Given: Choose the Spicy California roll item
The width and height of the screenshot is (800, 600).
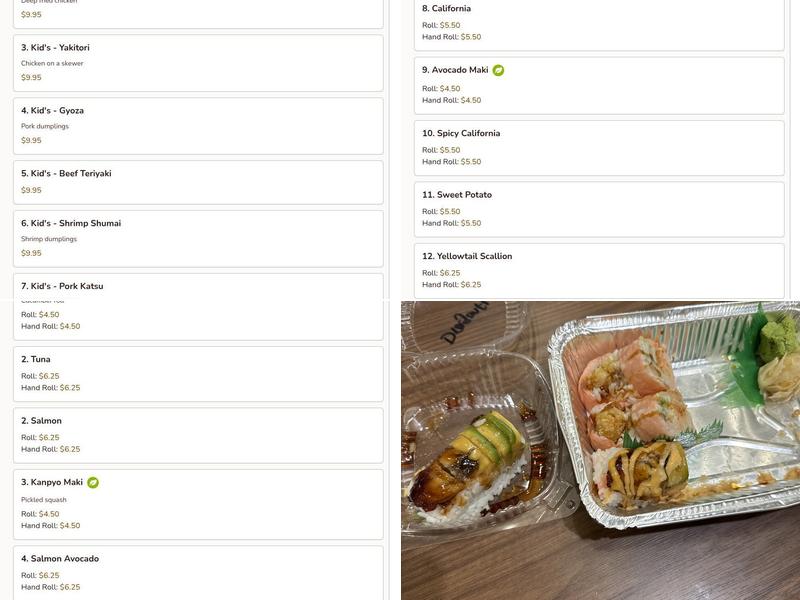Looking at the screenshot, I should pyautogui.click(x=599, y=148).
